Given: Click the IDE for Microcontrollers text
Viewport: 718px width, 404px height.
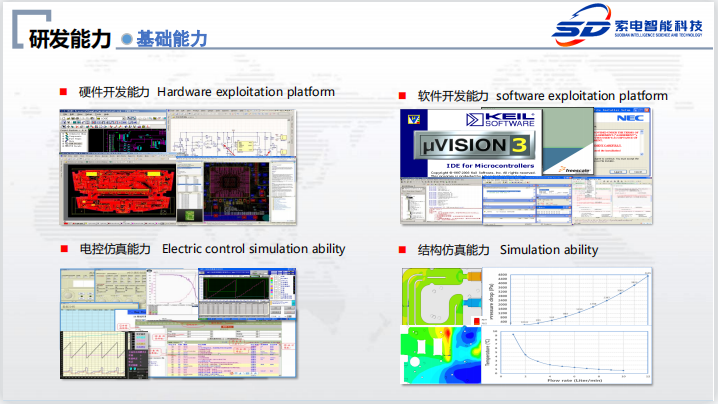Looking at the screenshot, I should click(490, 165).
